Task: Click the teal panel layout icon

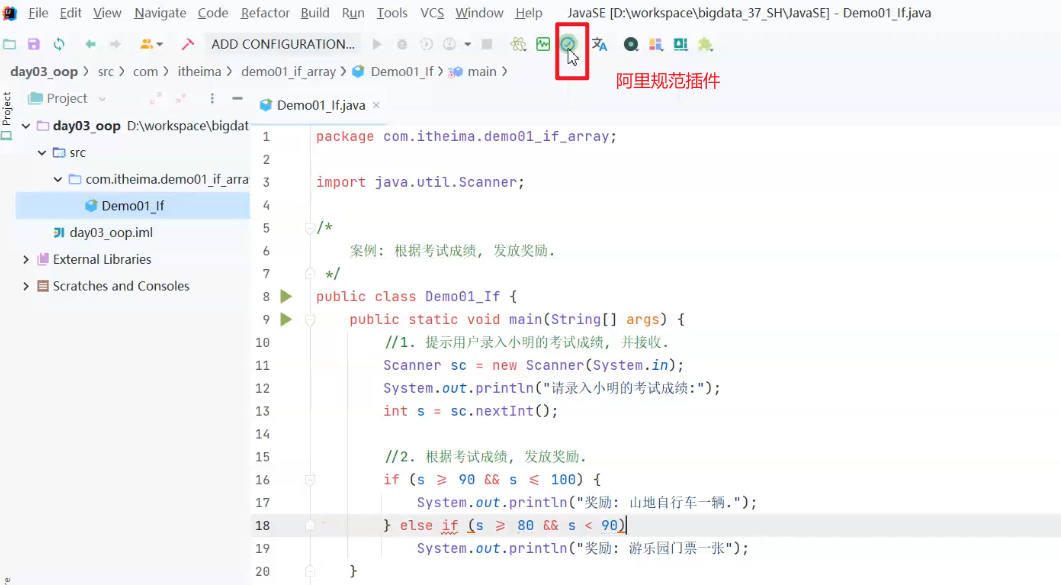Action: [x=680, y=45]
